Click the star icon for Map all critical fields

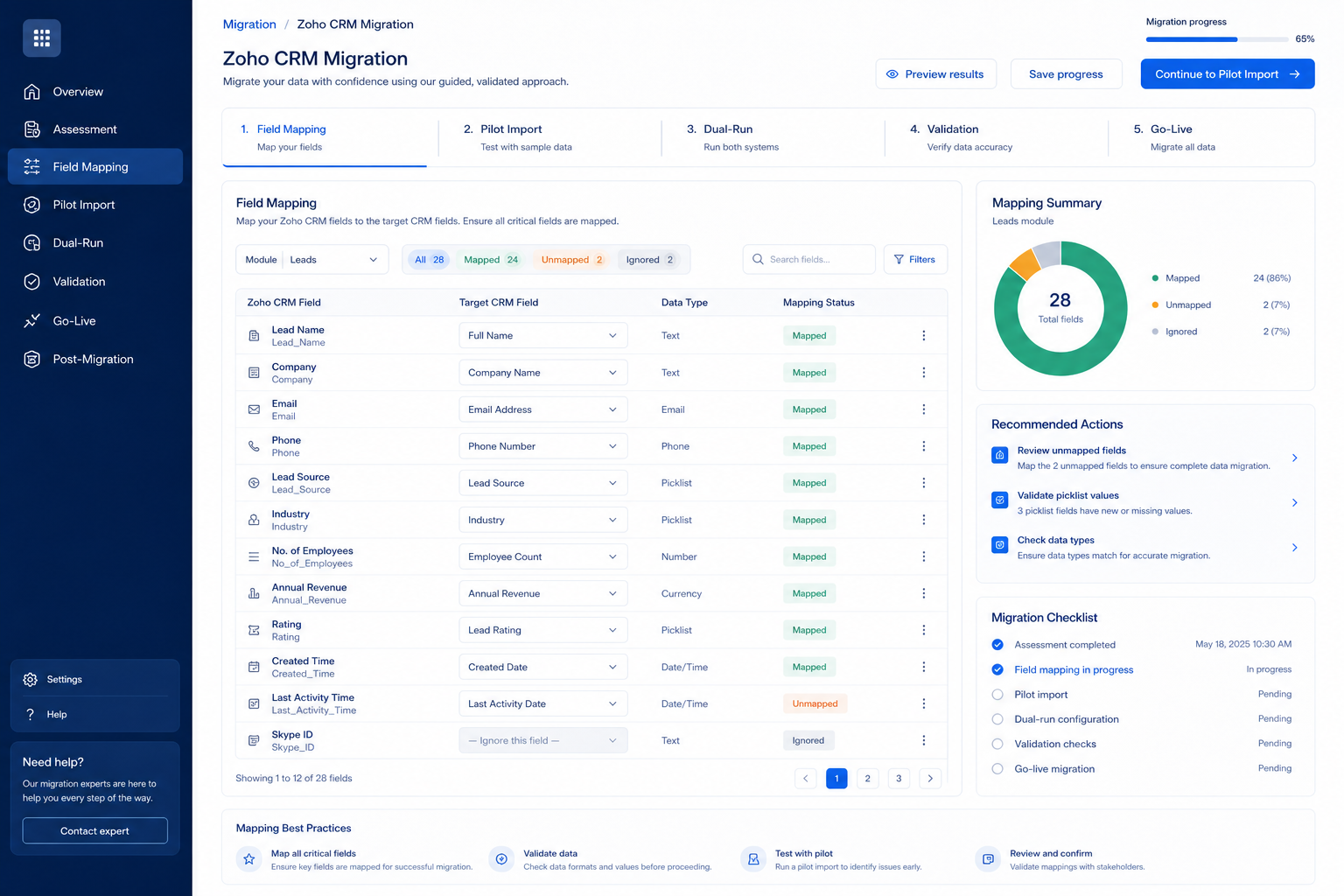click(249, 859)
